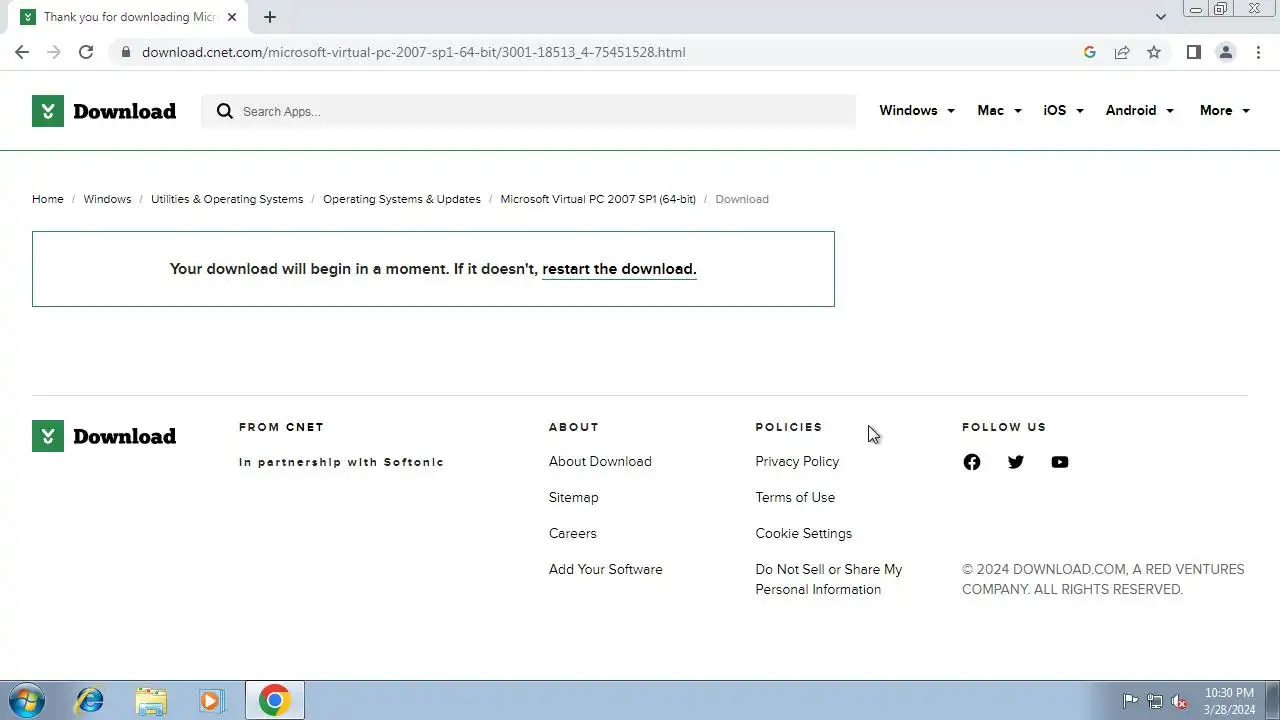The width and height of the screenshot is (1280, 720).
Task: Click the browser Forward arrow
Action: coord(54,52)
